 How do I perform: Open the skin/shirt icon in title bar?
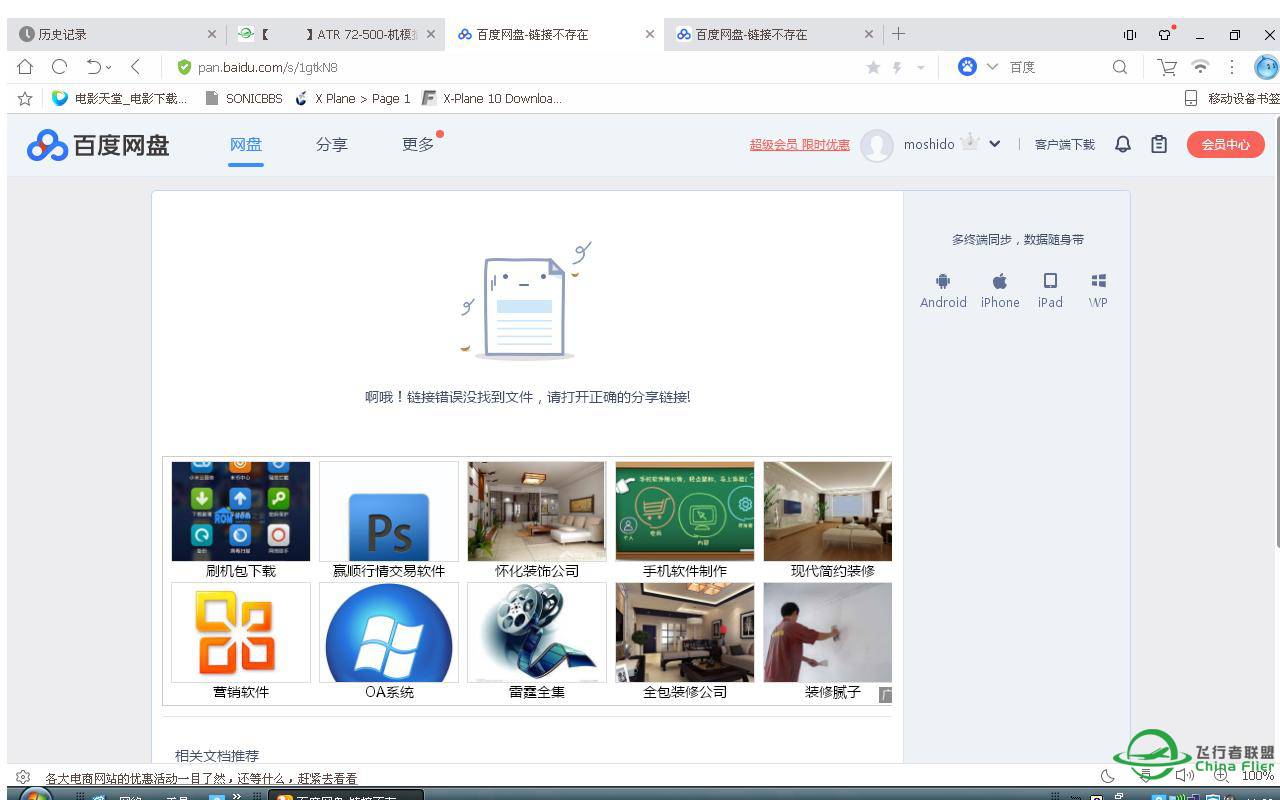pos(1165,34)
